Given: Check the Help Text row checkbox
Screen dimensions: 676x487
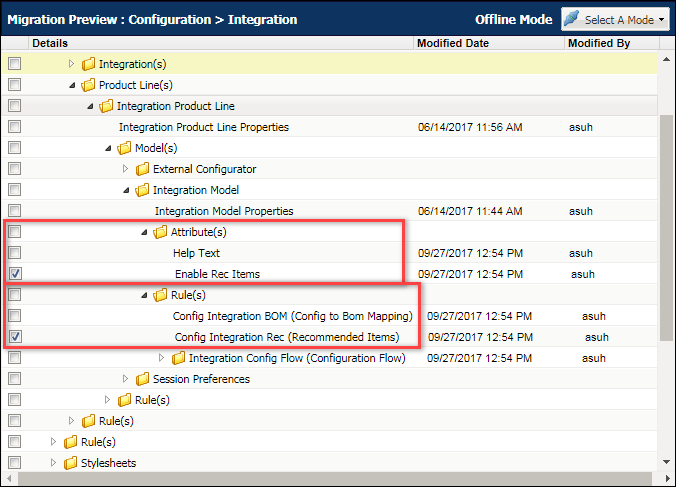Looking at the screenshot, I should point(15,253).
